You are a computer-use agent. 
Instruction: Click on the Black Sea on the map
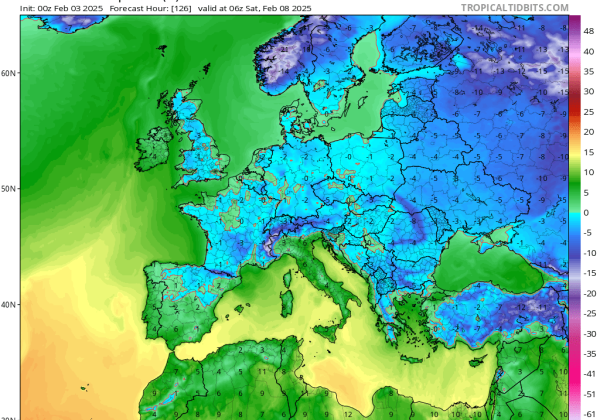480,260
